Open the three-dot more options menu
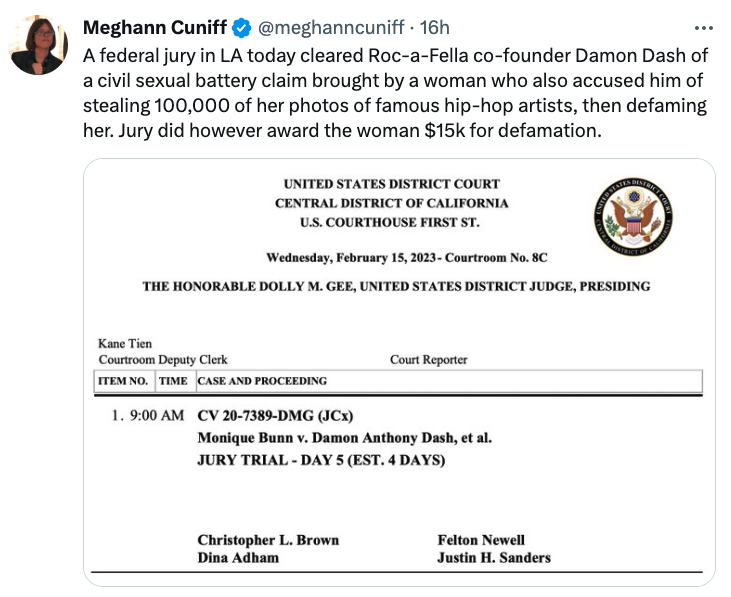Screen dimensions: 731x597 click(703, 28)
